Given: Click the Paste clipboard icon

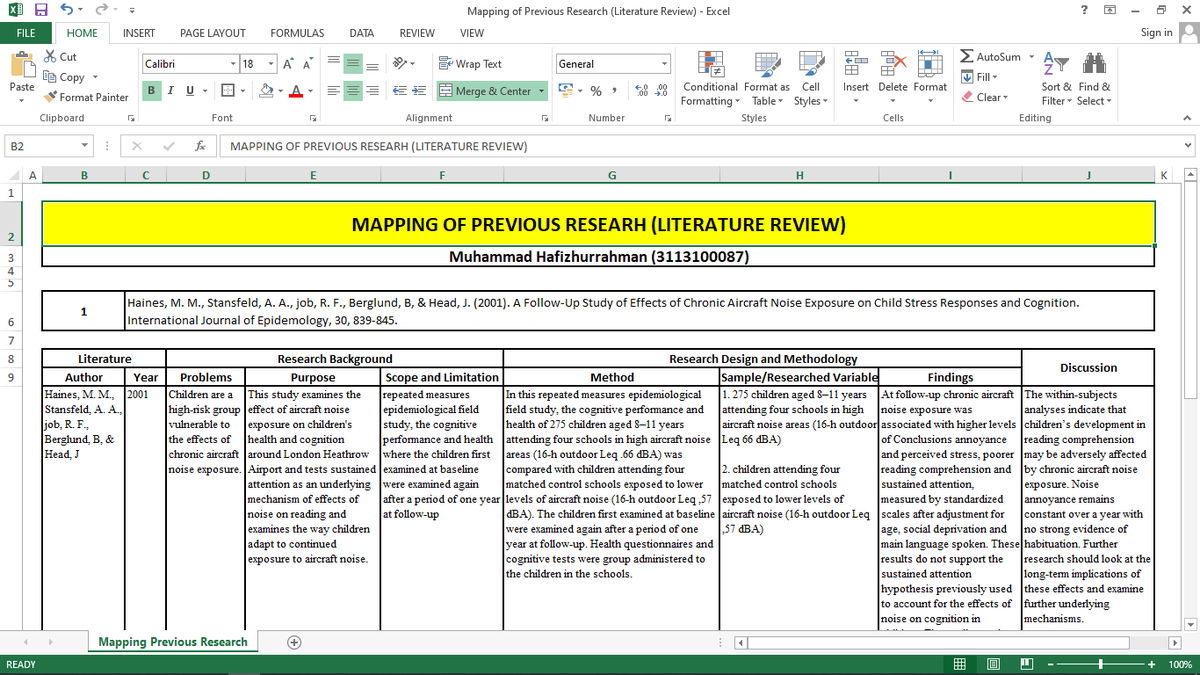Looking at the screenshot, I should [x=22, y=64].
